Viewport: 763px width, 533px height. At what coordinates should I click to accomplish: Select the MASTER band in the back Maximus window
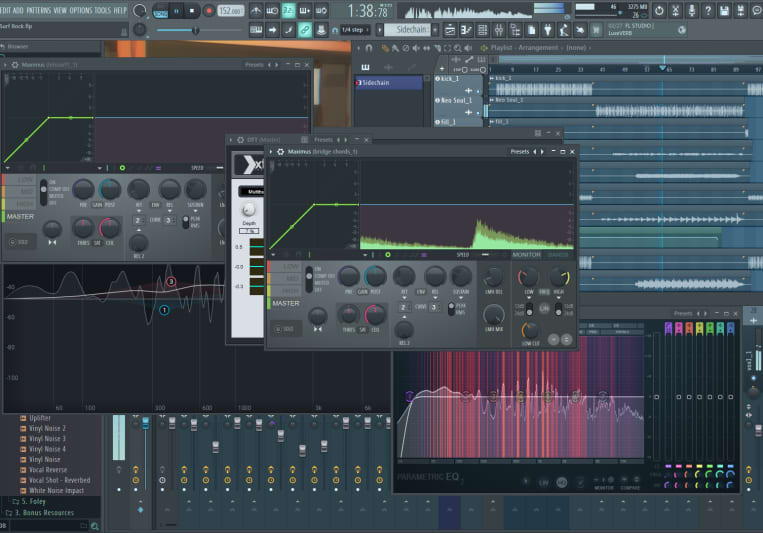(20, 217)
